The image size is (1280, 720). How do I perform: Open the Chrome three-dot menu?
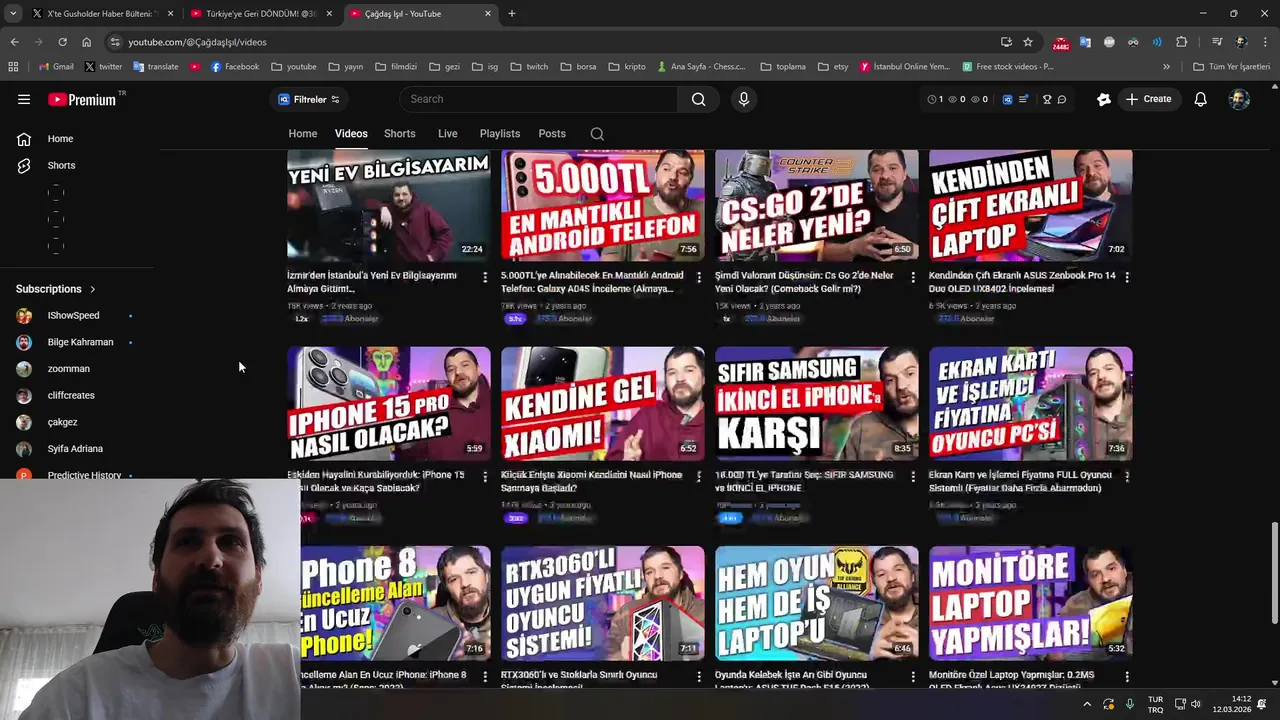pyautogui.click(x=1266, y=42)
